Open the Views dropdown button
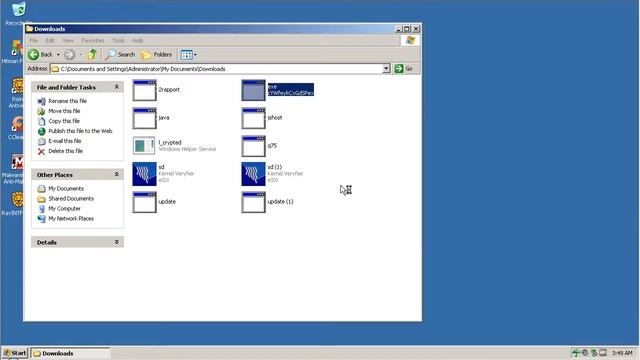The image size is (640, 360). tap(189, 54)
